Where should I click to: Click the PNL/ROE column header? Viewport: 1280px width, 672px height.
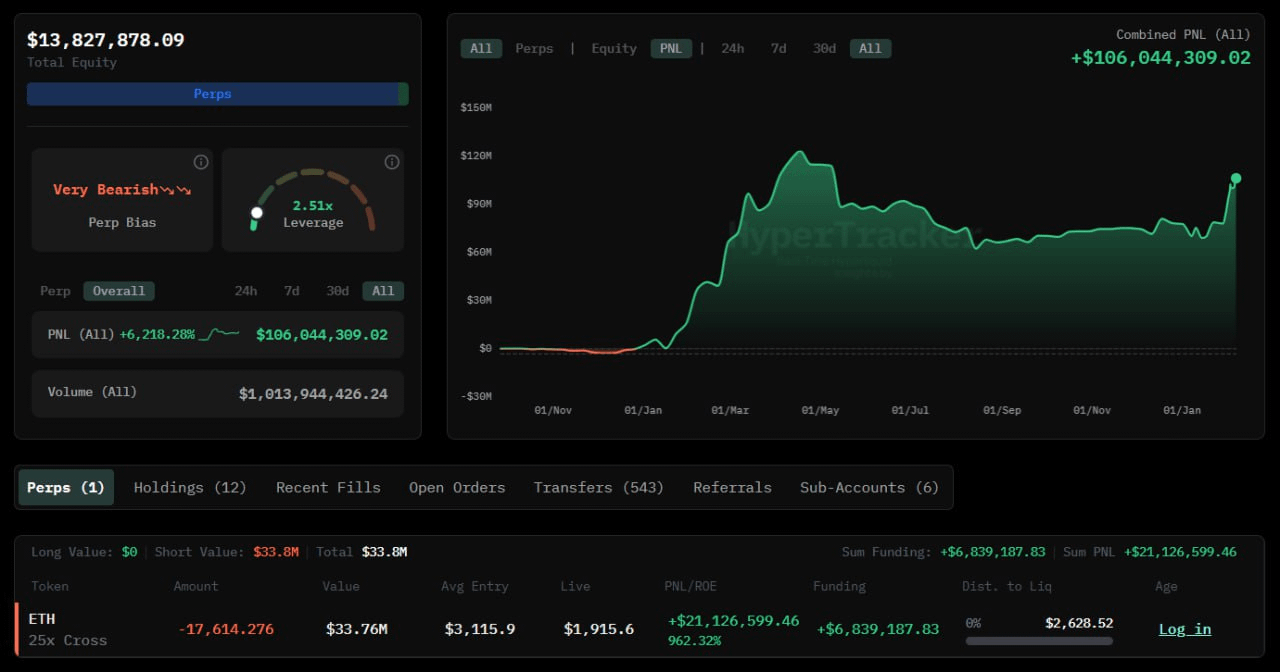tap(690, 586)
